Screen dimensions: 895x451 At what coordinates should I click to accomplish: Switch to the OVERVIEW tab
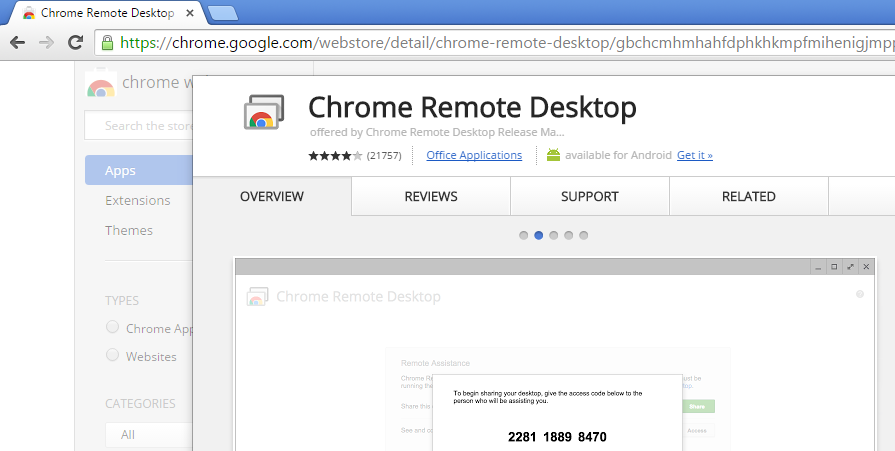coord(272,196)
